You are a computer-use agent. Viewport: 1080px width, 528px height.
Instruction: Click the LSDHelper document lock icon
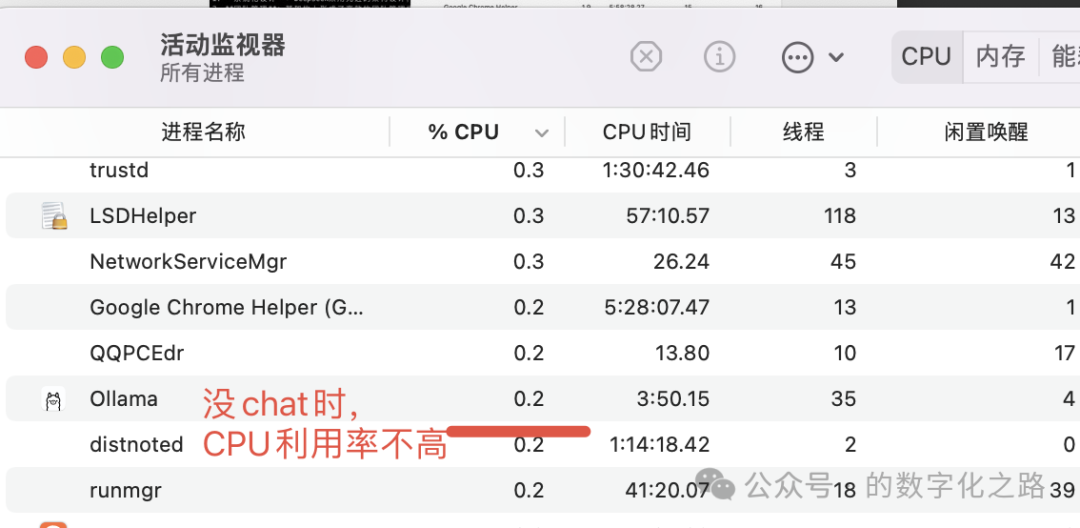tap(54, 216)
